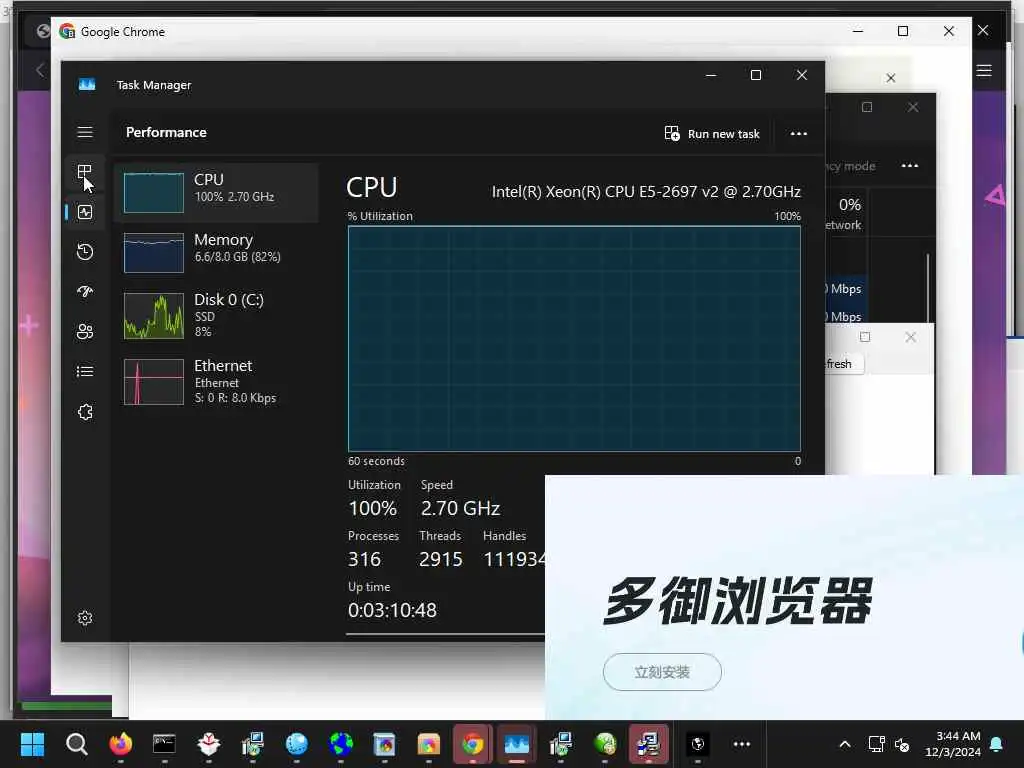Open the muted volume tray icon
The width and height of the screenshot is (1024, 768).
(x=902, y=744)
